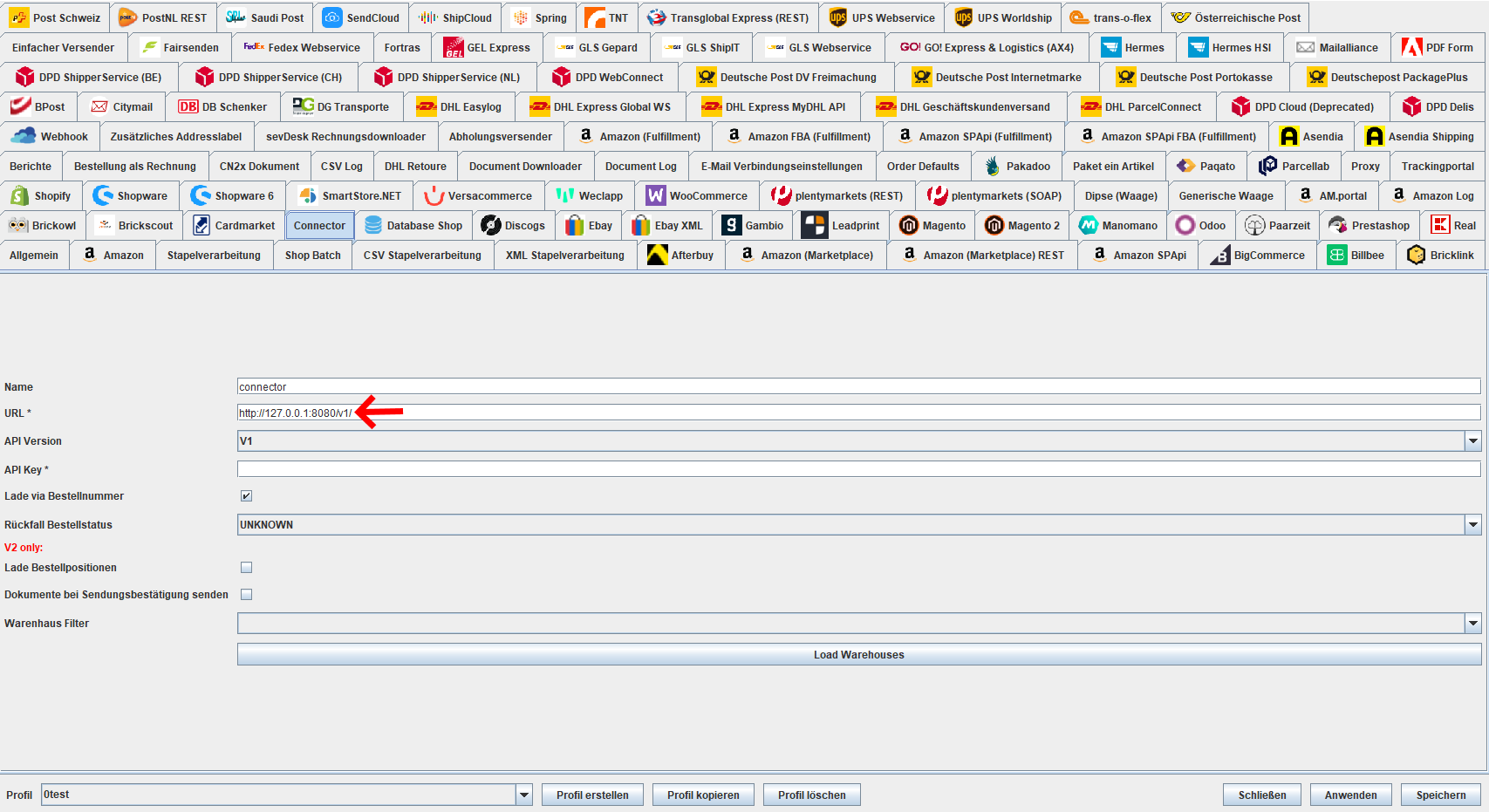Open the Order Defaults tab
Viewport: 1489px width, 812px height.
point(923,166)
